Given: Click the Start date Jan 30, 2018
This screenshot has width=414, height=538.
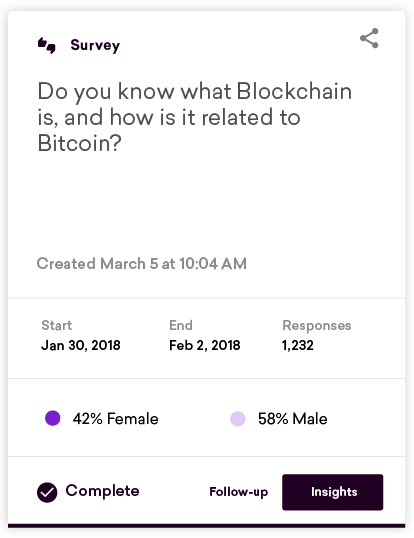Looking at the screenshot, I should (x=81, y=345).
